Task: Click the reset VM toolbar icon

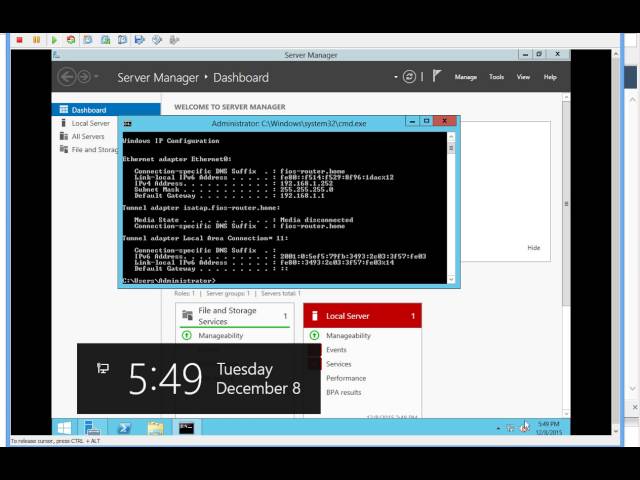Action: [71, 40]
